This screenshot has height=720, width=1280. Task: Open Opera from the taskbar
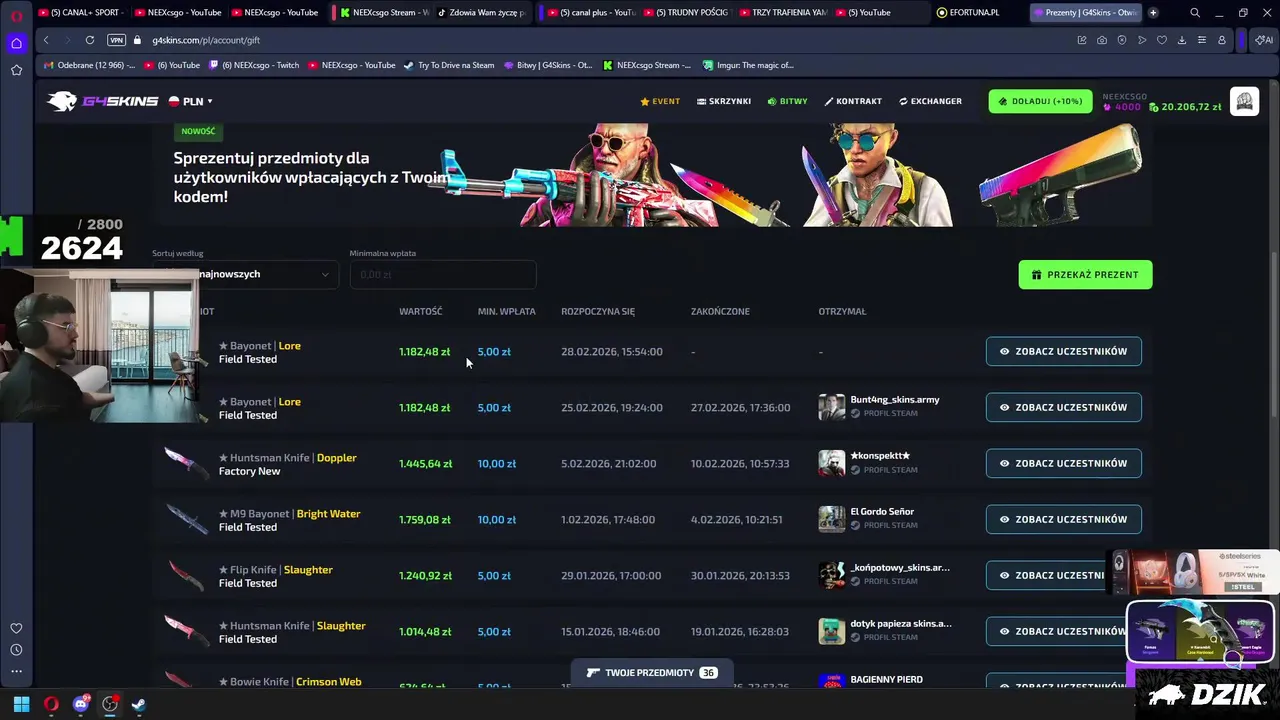(51, 704)
